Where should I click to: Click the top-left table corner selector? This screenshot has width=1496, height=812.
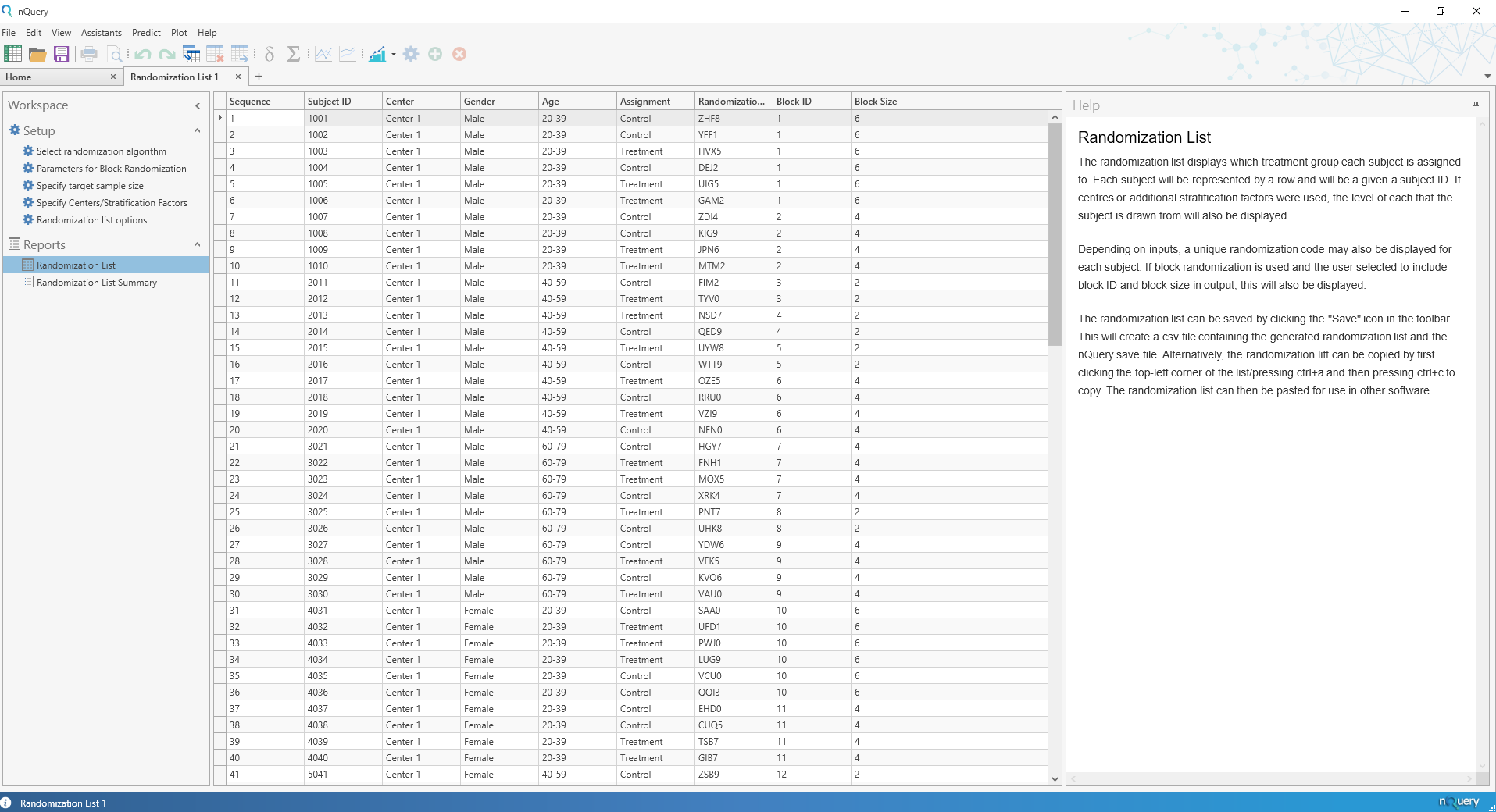coord(220,101)
